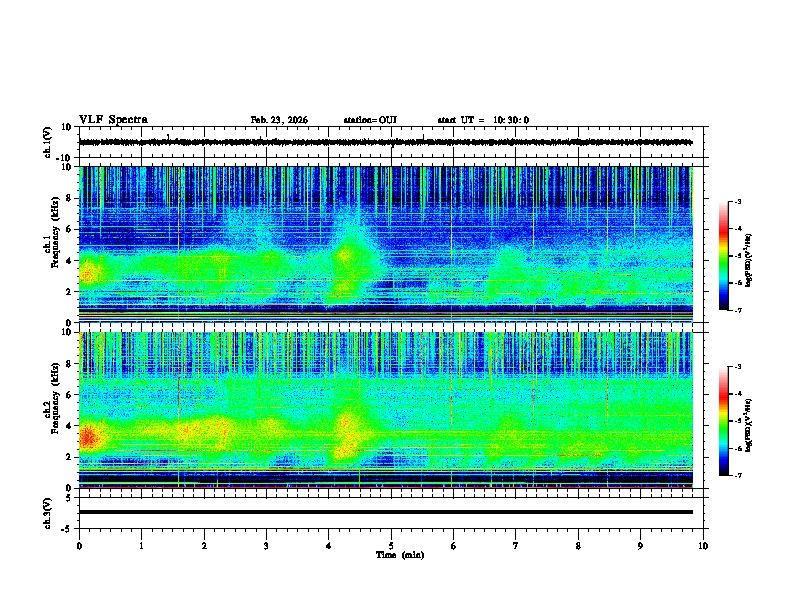This screenshot has height=612, width=792.
Task: Click the ch.2 color bar 'log(PSD)' unit label
Action: 749,425
